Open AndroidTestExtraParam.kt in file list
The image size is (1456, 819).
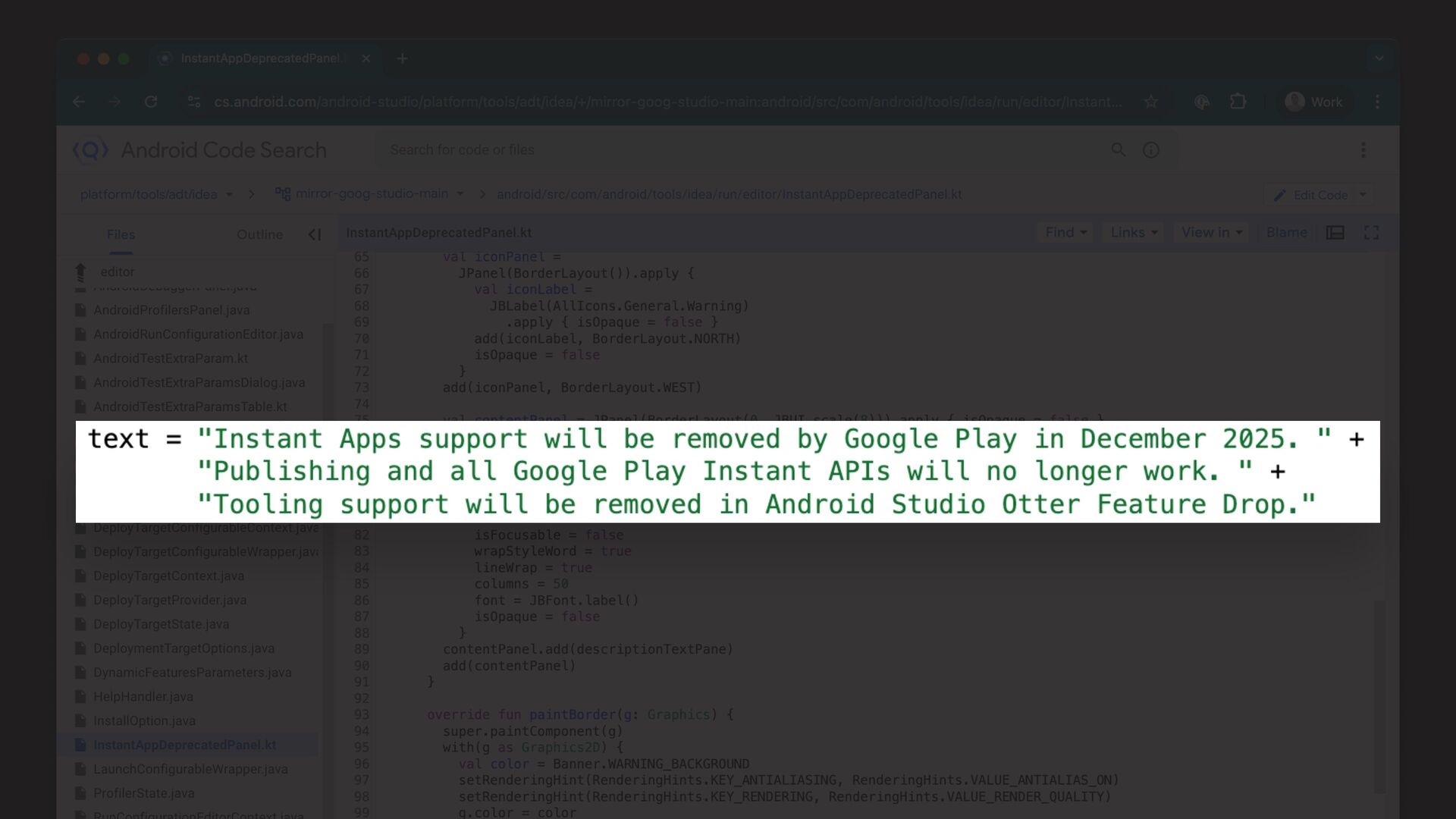click(x=170, y=358)
